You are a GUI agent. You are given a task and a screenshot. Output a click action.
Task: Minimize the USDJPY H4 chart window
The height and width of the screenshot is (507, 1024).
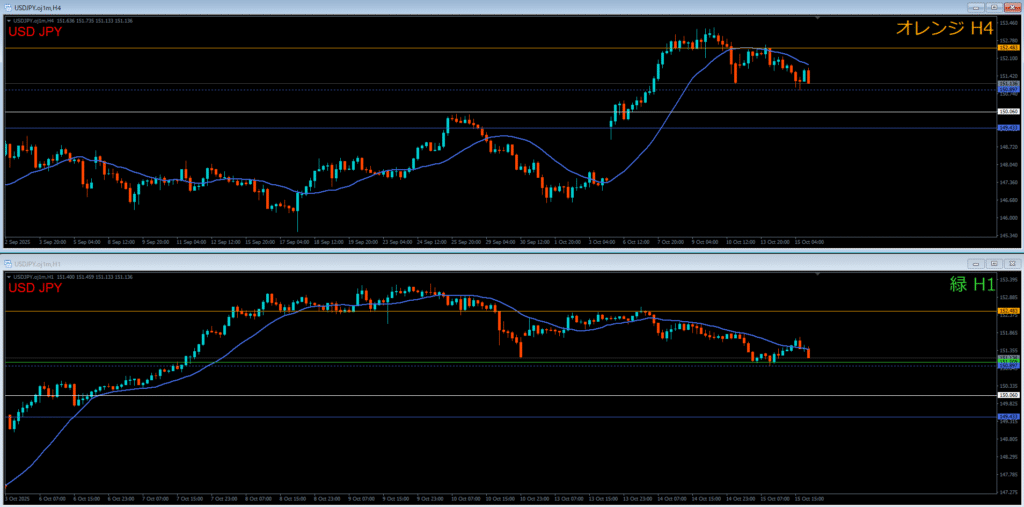[974, 7]
